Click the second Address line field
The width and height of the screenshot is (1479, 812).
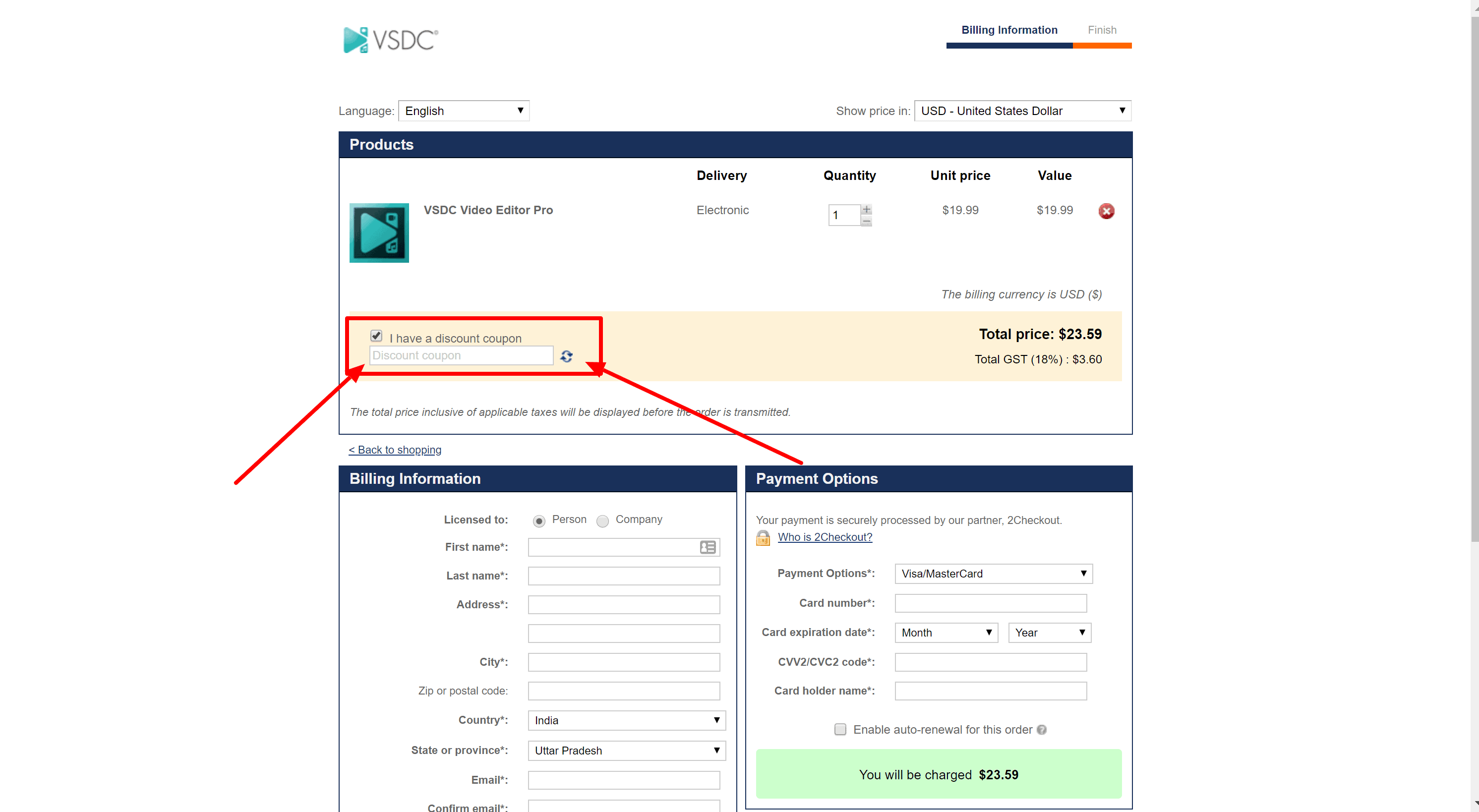click(624, 633)
